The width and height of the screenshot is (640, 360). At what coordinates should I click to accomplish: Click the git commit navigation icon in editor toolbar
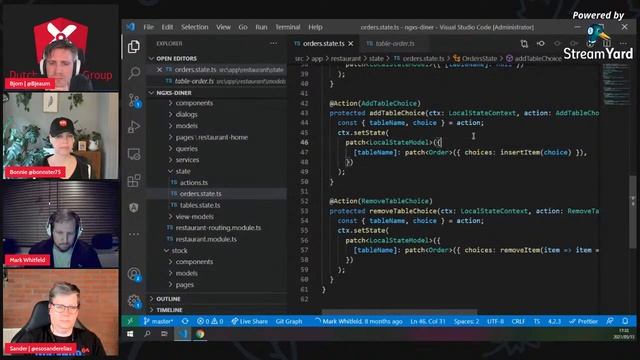[541, 43]
